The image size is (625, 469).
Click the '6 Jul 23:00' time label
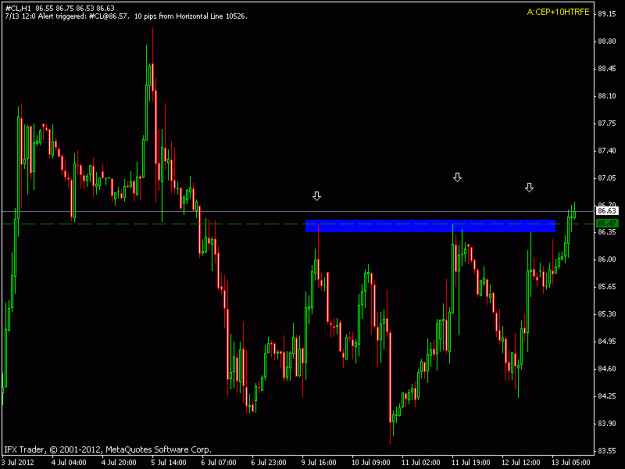coord(268,462)
